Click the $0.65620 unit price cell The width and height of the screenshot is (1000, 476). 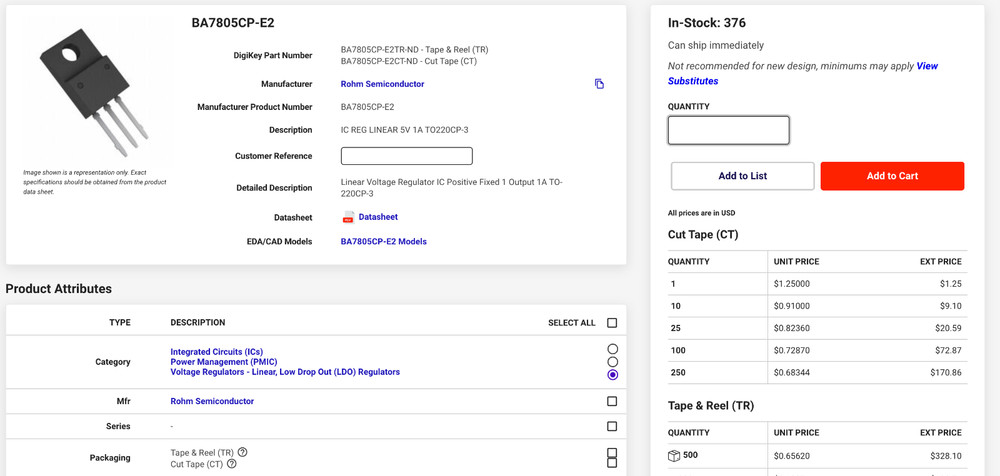pos(791,456)
